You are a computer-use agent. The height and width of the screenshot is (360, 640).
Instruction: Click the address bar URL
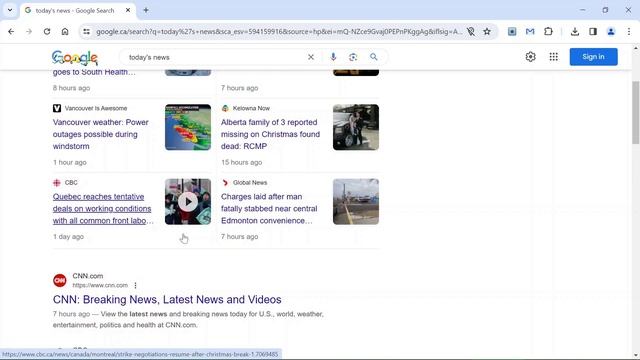[279, 31]
